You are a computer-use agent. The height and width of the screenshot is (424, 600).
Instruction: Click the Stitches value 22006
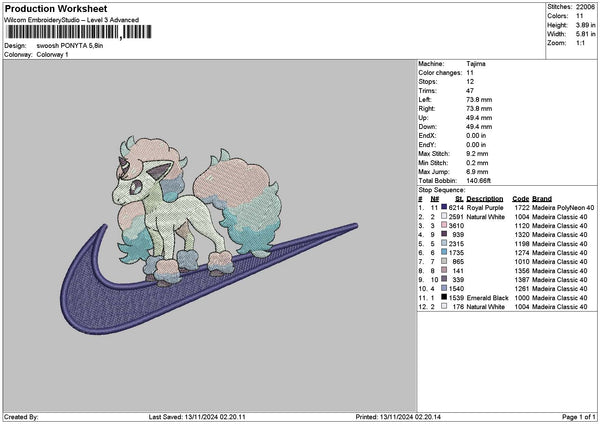585,7
